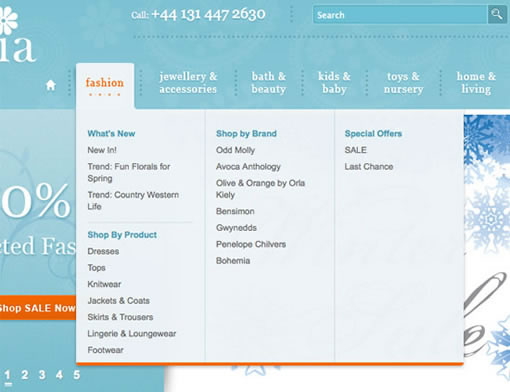Image resolution: width=510 pixels, height=392 pixels.
Task: Open the home & living menu
Action: tap(476, 83)
